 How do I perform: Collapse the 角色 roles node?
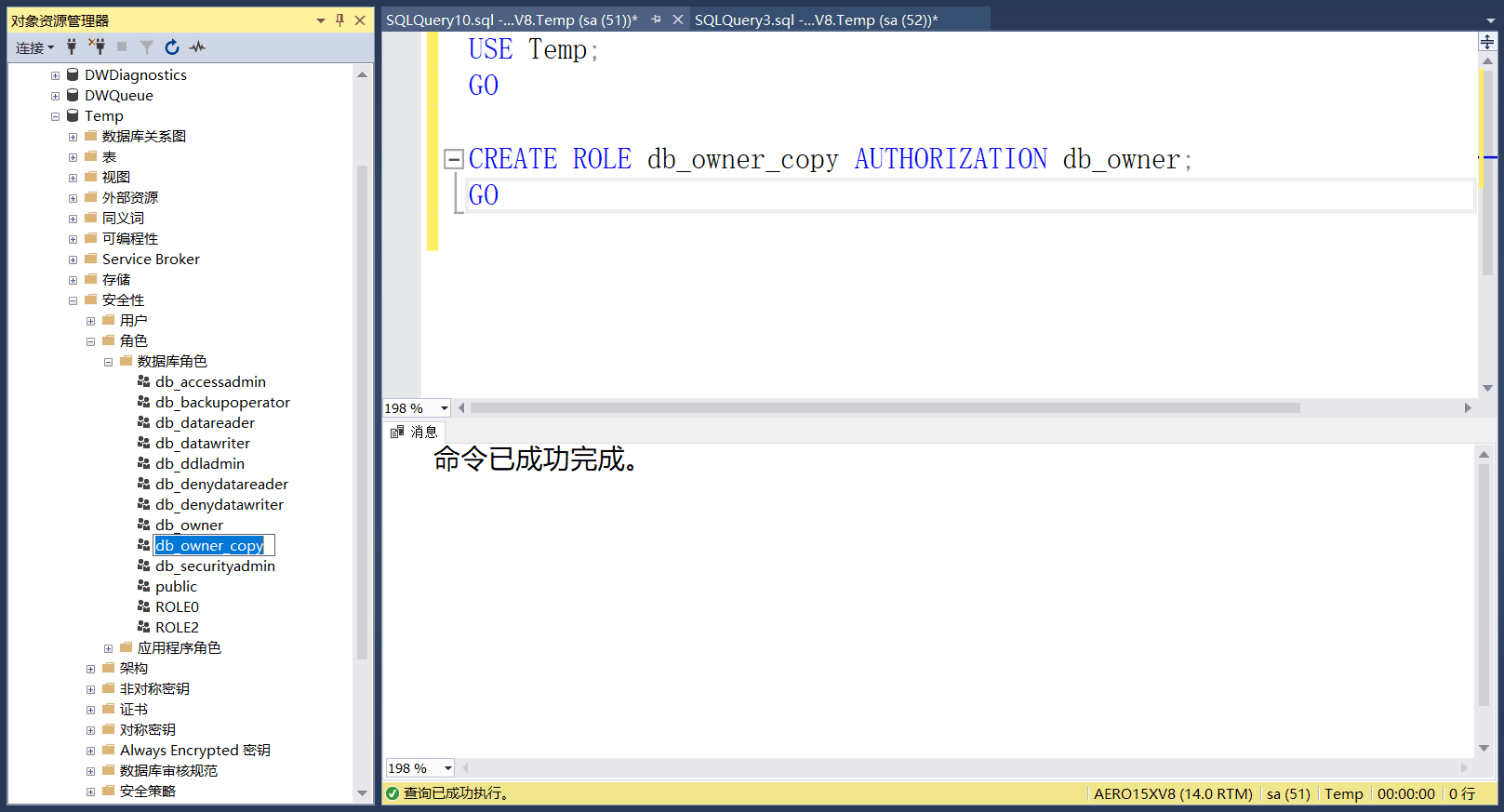click(x=90, y=341)
